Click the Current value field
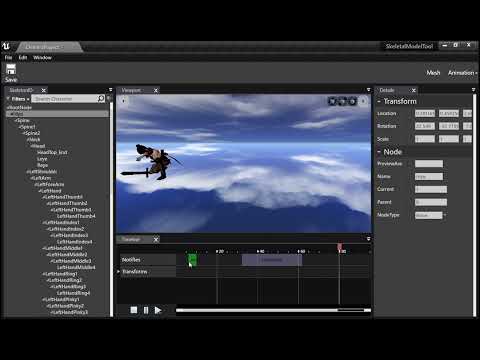Viewport: 480px width, 360px height. click(431, 189)
